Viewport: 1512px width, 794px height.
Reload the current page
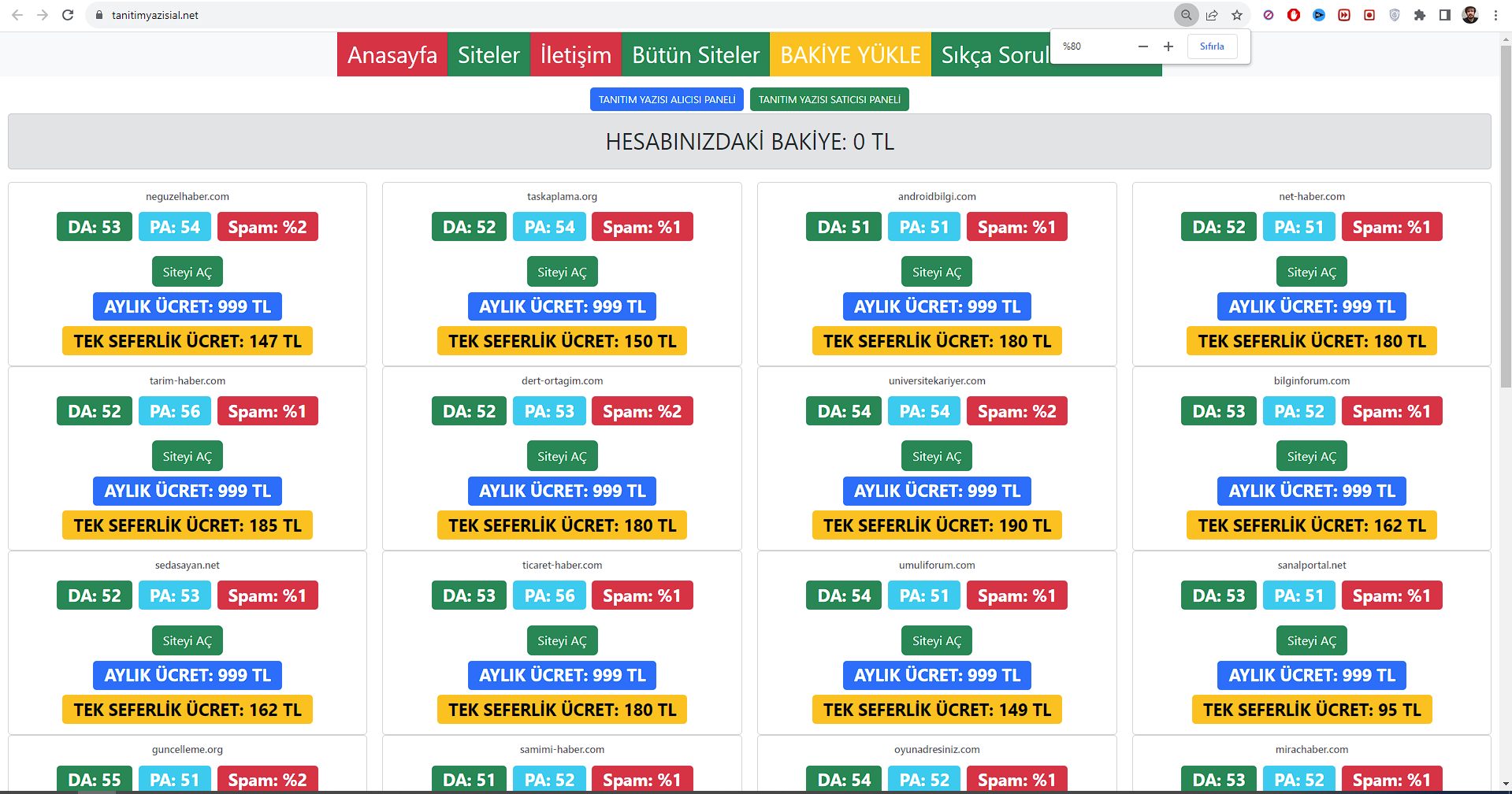click(68, 15)
